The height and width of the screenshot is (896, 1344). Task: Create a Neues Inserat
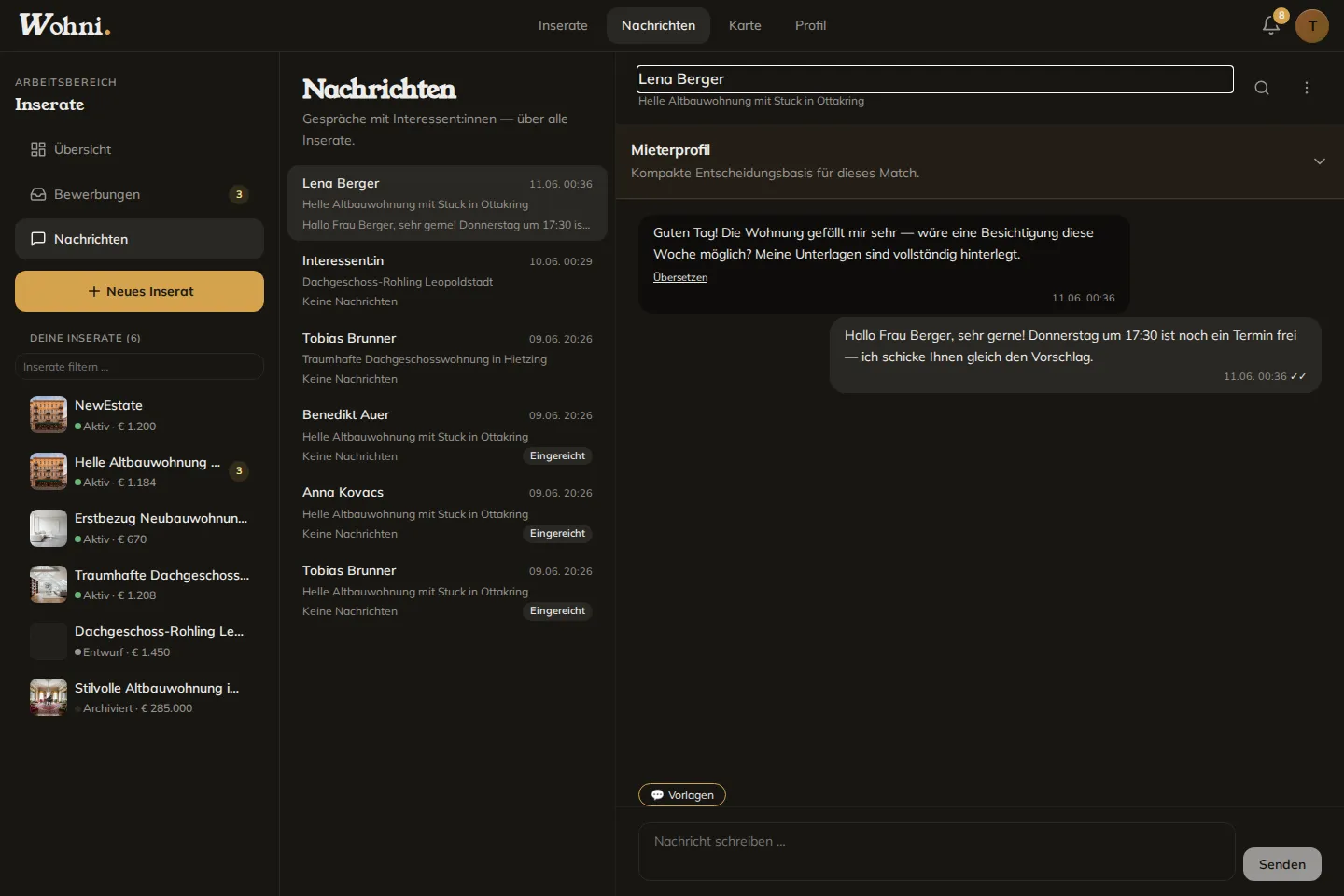[x=139, y=291]
